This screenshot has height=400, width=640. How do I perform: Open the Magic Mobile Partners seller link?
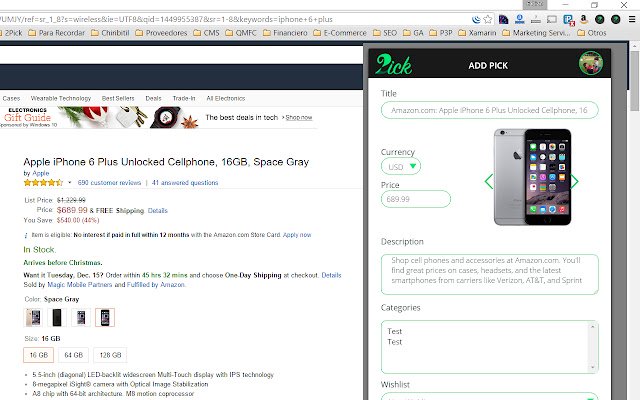click(80, 284)
